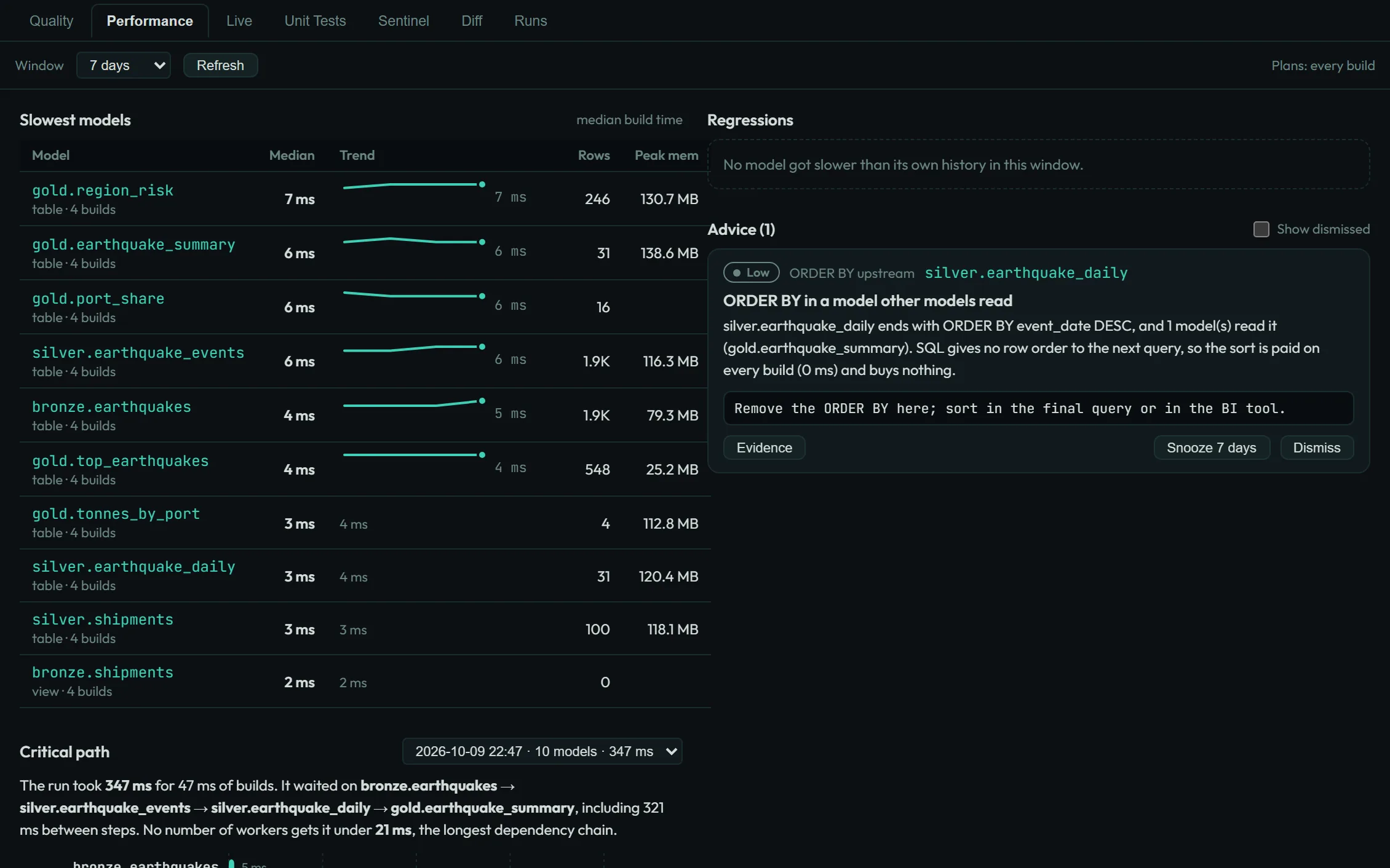The width and height of the screenshot is (1390, 868).
Task: Open the bronze.shipments view model
Action: (103, 673)
